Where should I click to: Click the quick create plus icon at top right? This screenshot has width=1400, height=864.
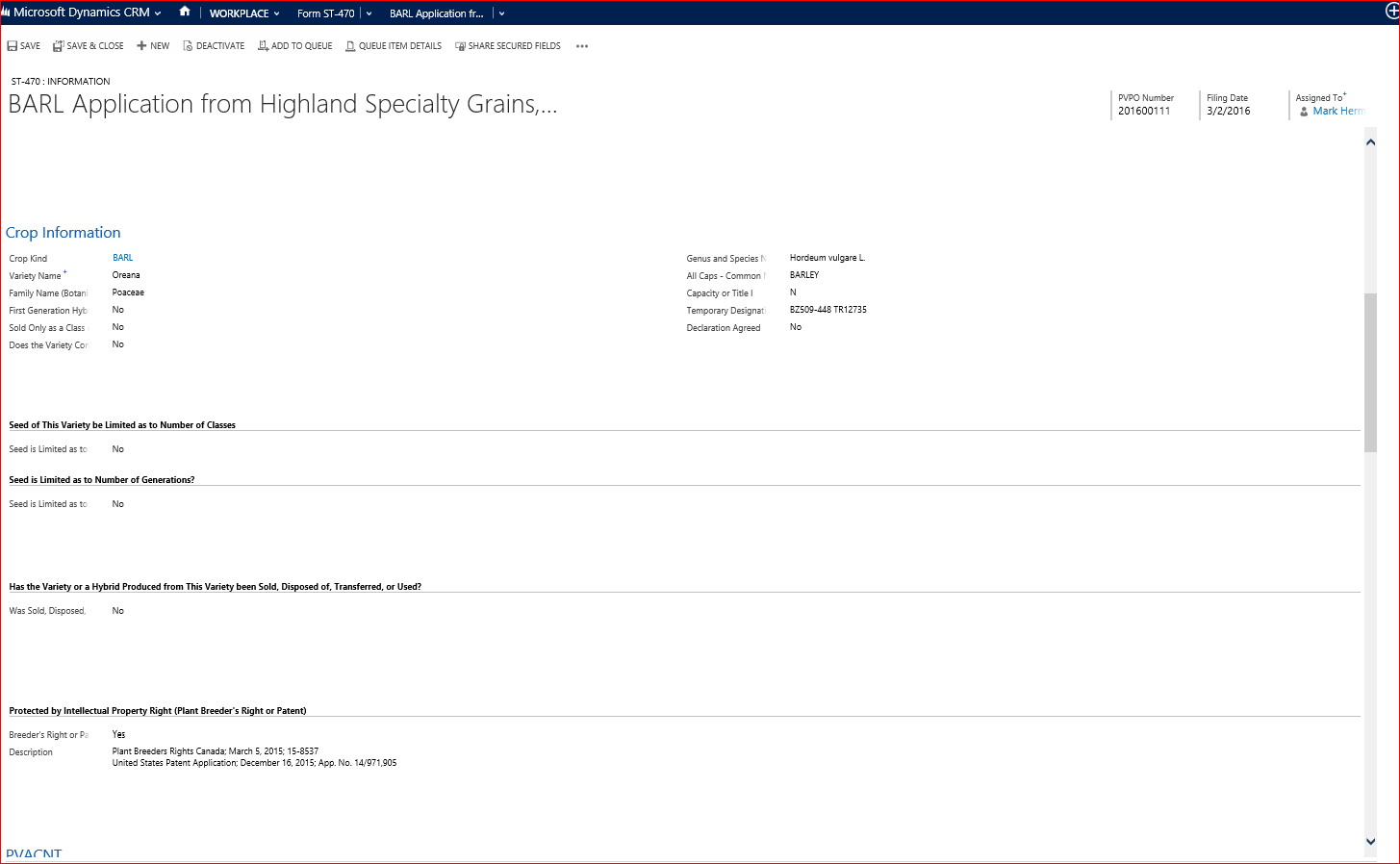coord(1391,13)
